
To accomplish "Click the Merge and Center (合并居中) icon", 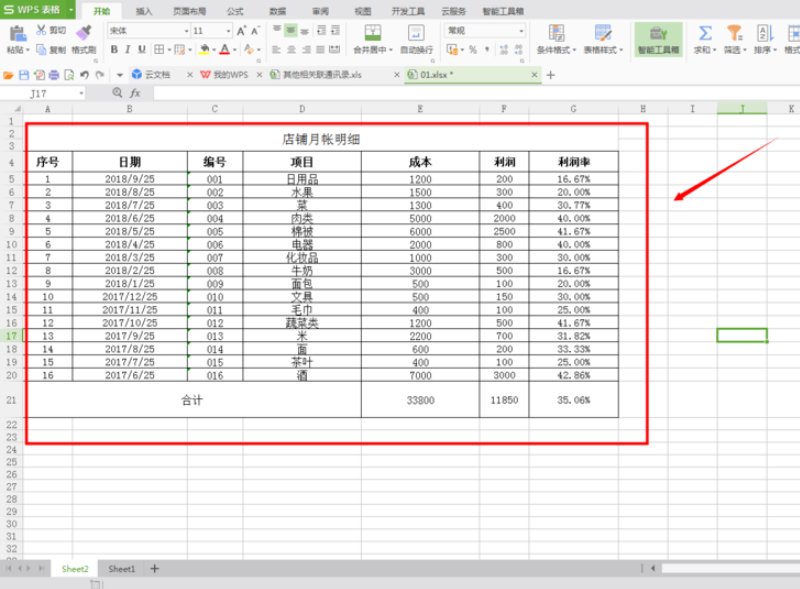I will pyautogui.click(x=372, y=33).
